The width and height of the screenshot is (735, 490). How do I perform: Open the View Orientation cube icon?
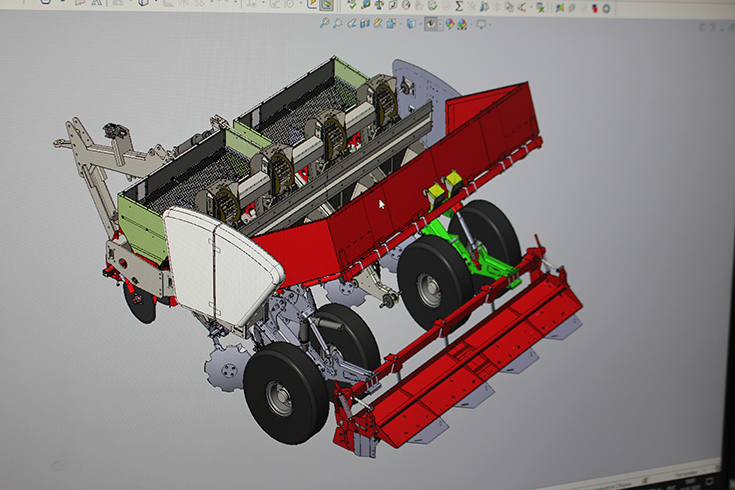pos(390,23)
